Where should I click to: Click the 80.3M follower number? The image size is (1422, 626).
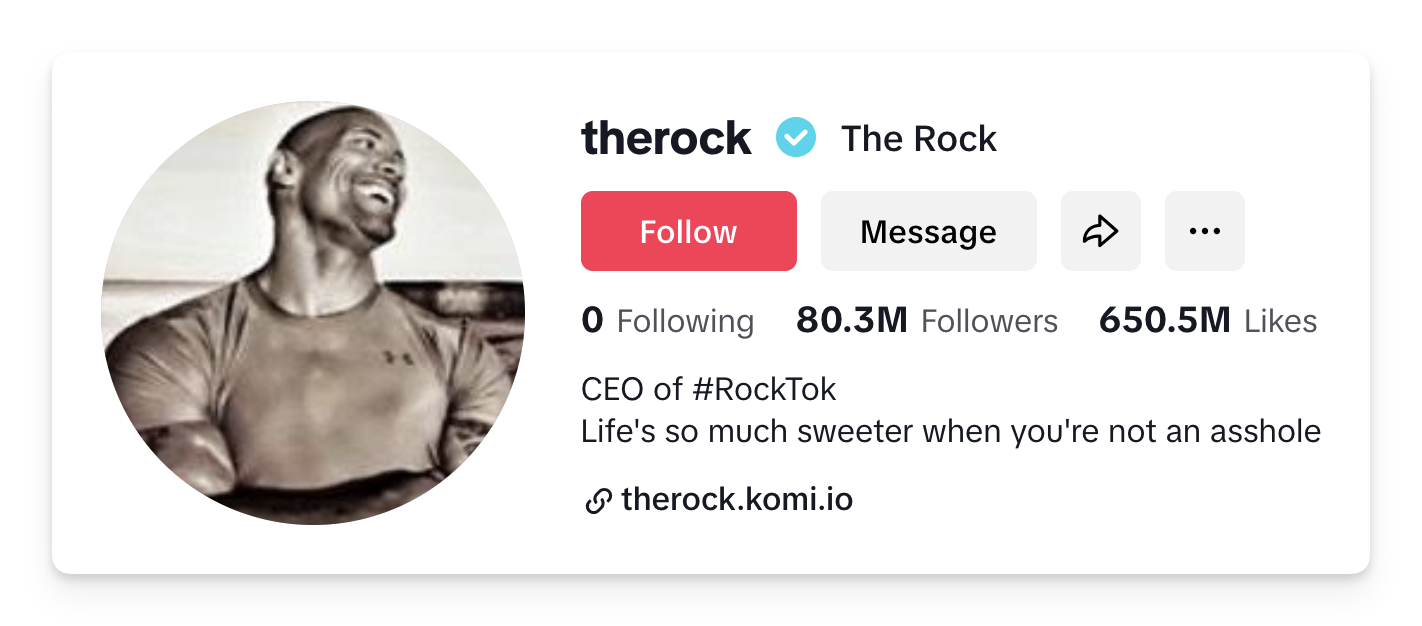(x=851, y=321)
